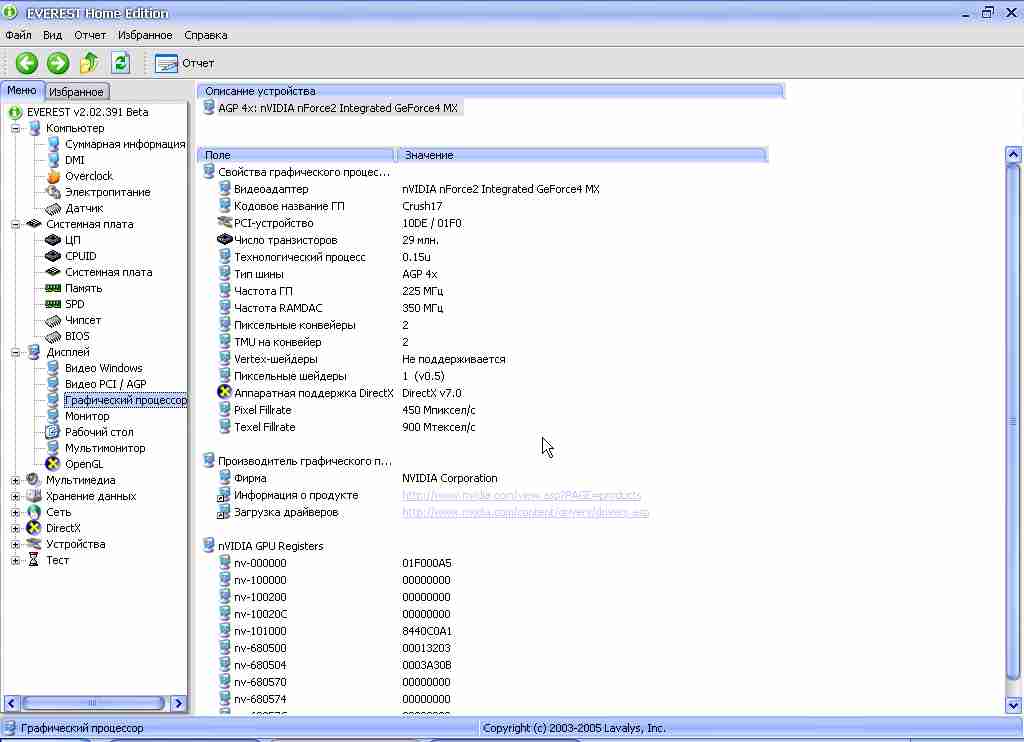Open the Видео Windows tree item
This screenshot has width=1024, height=742.
[103, 368]
